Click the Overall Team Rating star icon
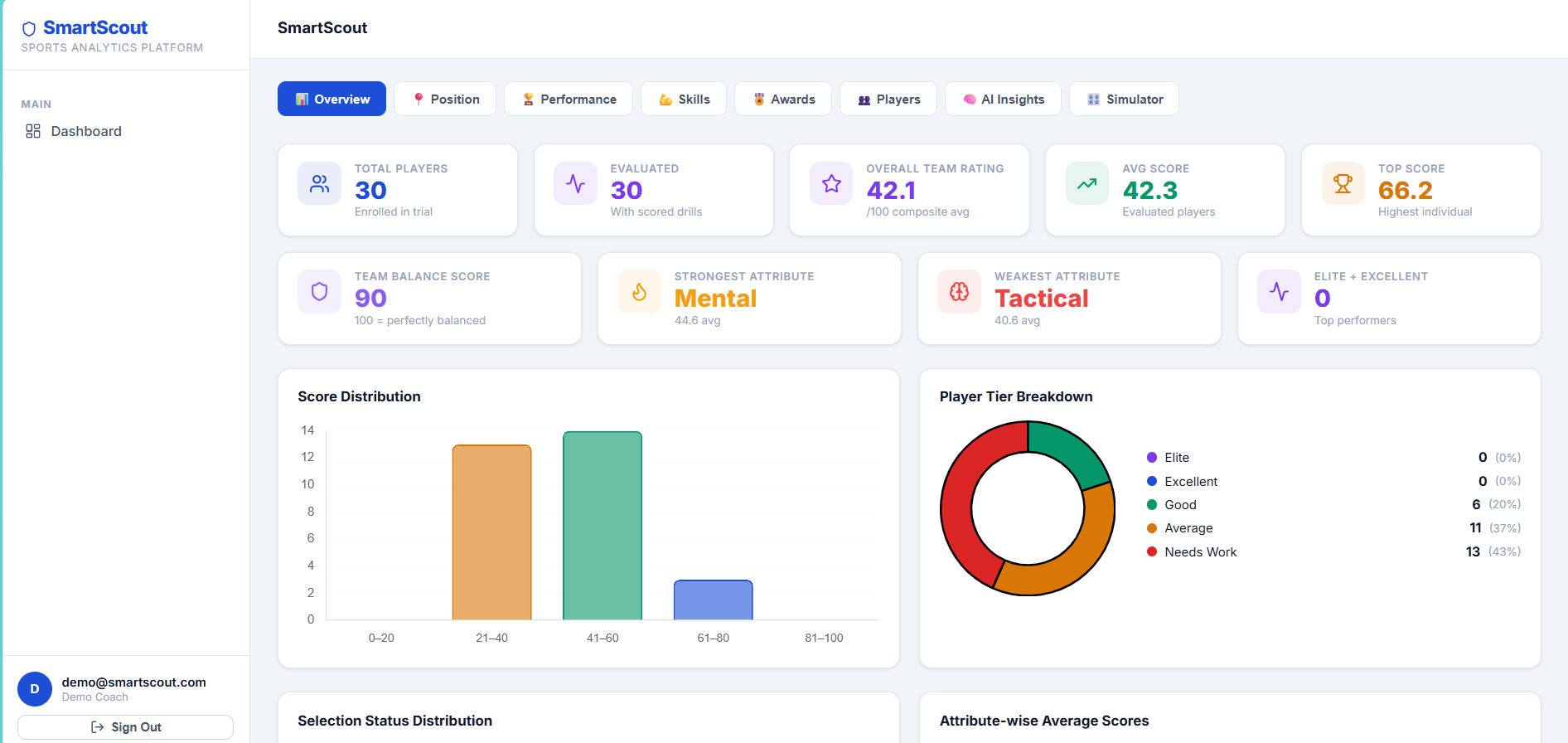 (831, 183)
